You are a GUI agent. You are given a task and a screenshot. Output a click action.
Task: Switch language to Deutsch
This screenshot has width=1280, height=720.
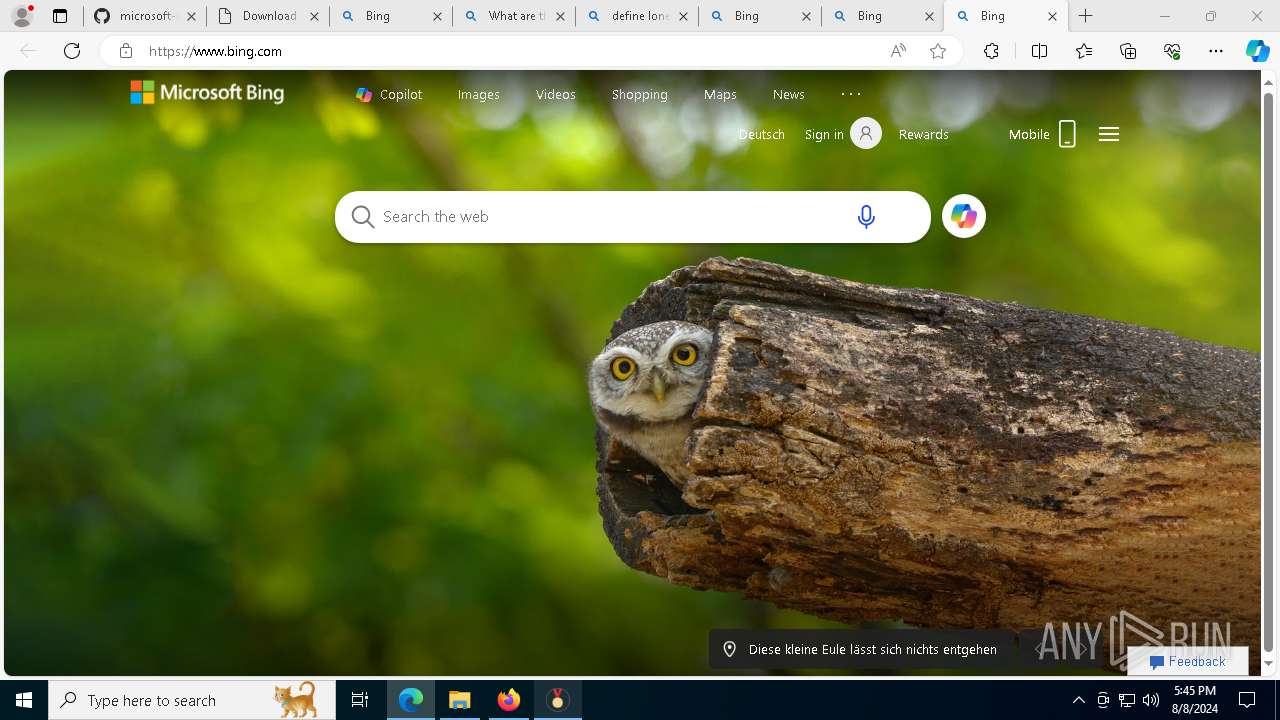coord(761,134)
